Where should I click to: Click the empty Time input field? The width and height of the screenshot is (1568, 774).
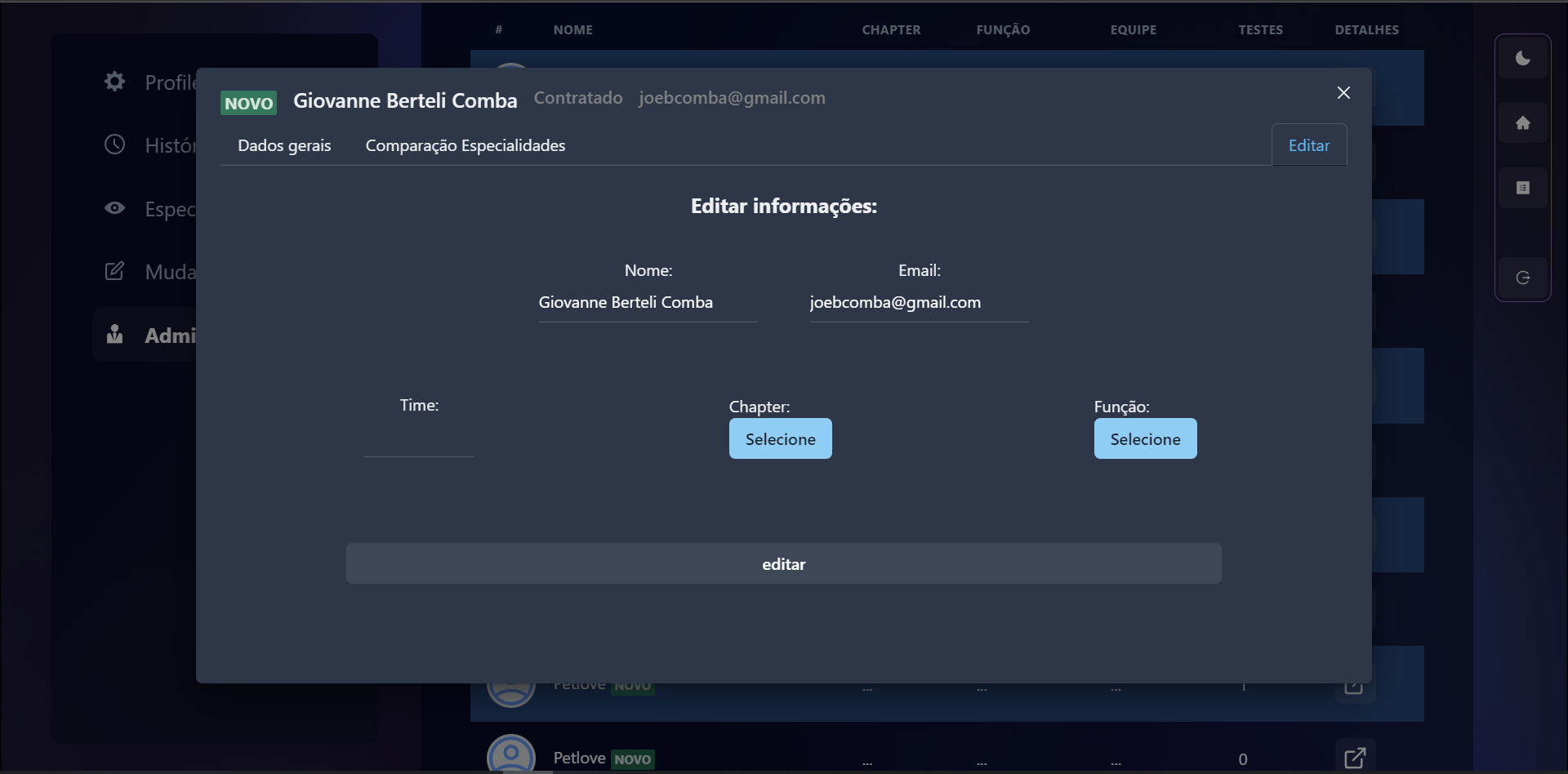419,439
